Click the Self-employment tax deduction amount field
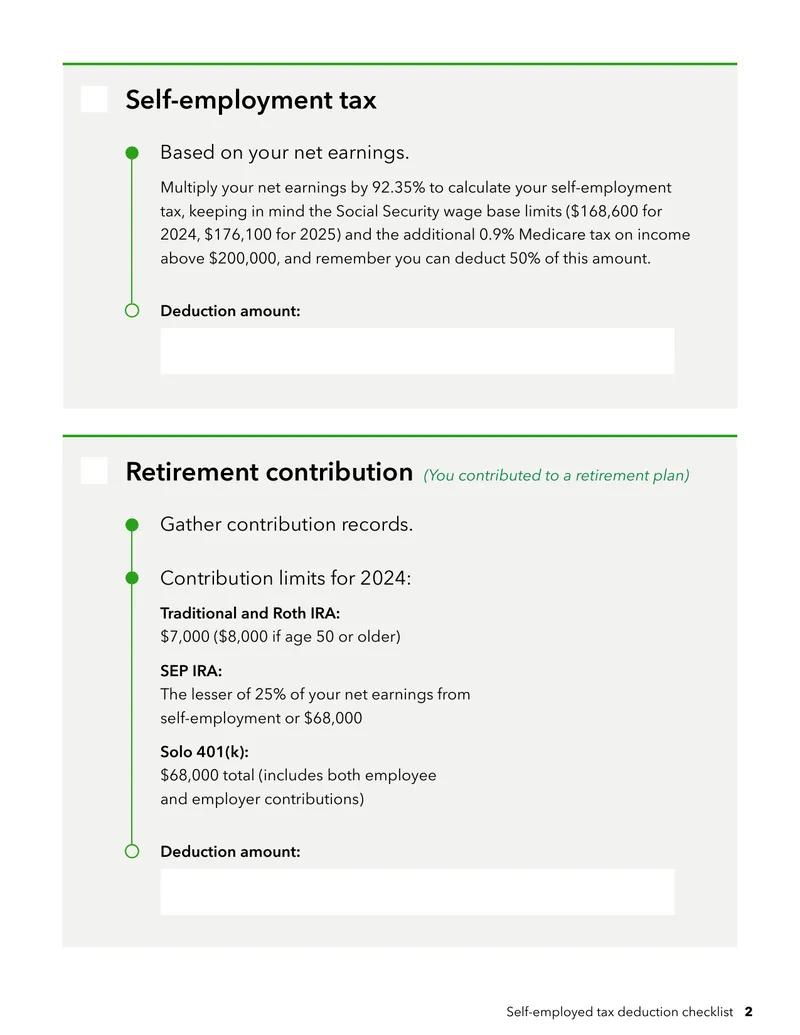 coord(417,351)
